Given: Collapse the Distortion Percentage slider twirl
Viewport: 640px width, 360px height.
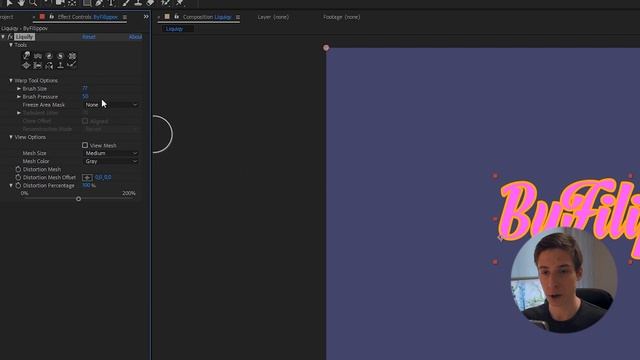Looking at the screenshot, I should 11,185.
